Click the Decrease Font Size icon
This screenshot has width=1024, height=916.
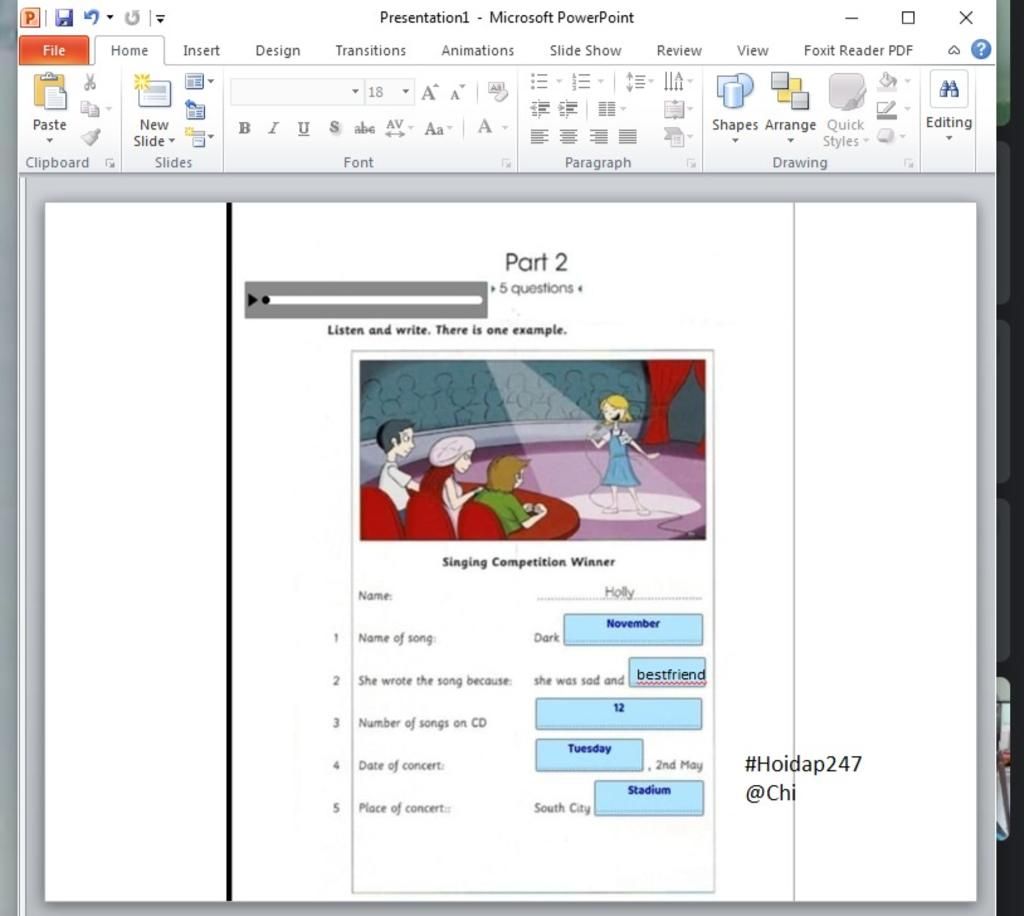tap(458, 93)
